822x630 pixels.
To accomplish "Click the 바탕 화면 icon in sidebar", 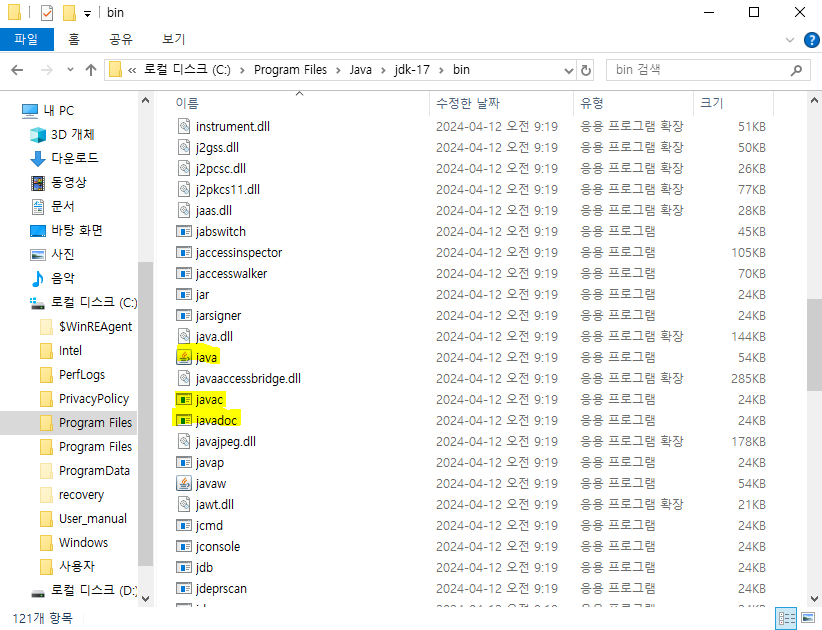I will pos(38,231).
